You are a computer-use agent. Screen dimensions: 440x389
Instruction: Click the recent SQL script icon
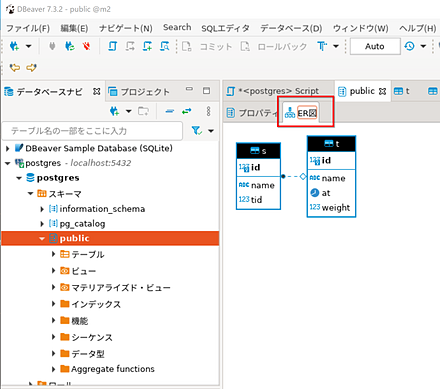[x=130, y=46]
